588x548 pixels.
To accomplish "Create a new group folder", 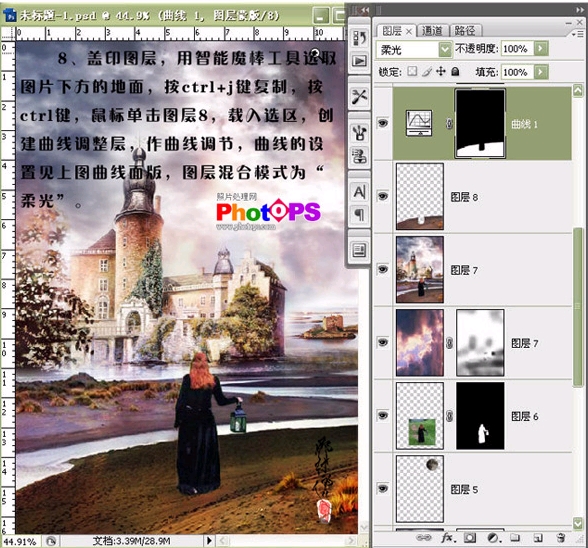I will [x=515, y=538].
